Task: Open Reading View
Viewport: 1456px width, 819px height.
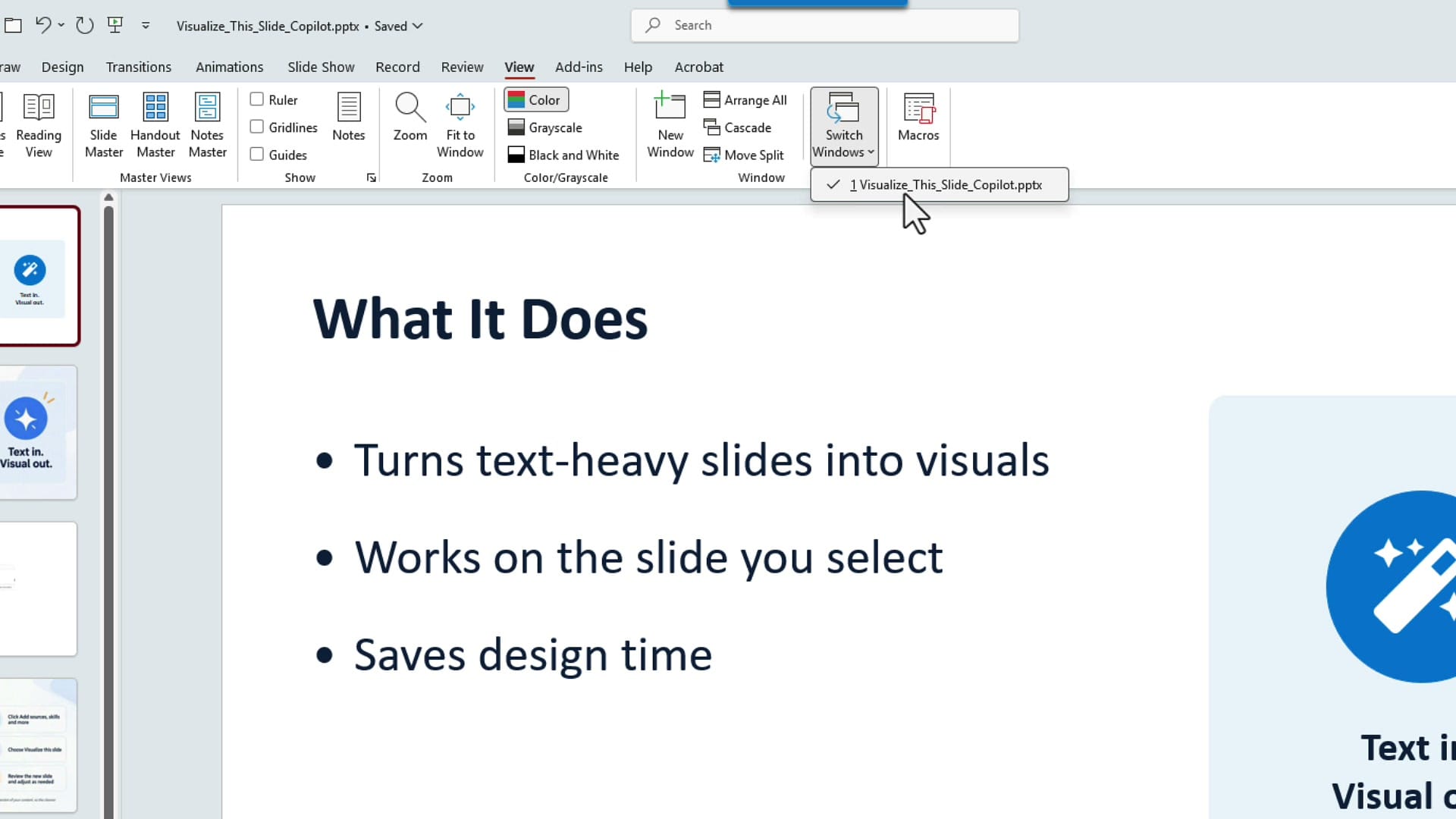Action: [x=39, y=125]
